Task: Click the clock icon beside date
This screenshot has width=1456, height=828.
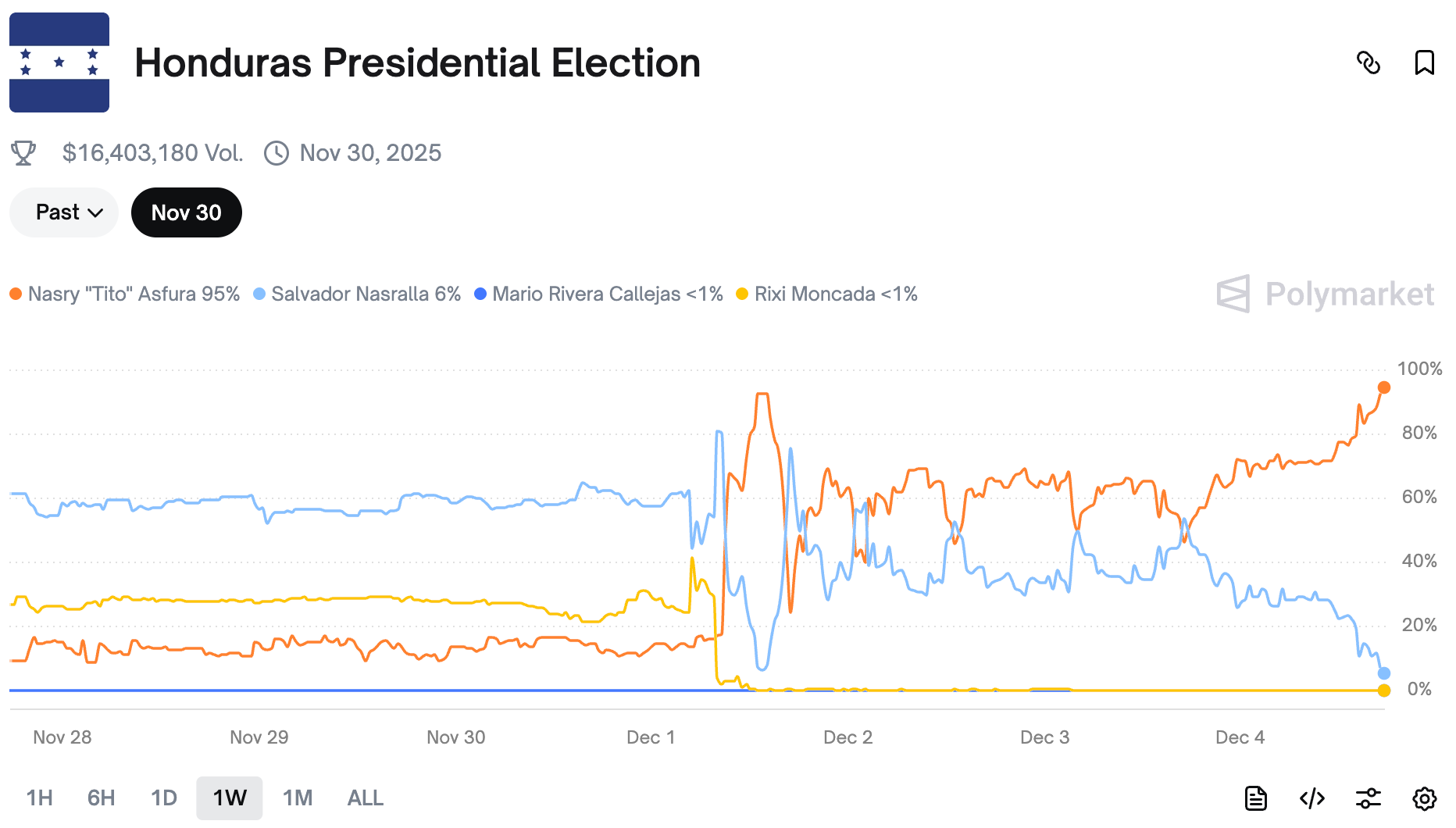Action: (x=277, y=153)
